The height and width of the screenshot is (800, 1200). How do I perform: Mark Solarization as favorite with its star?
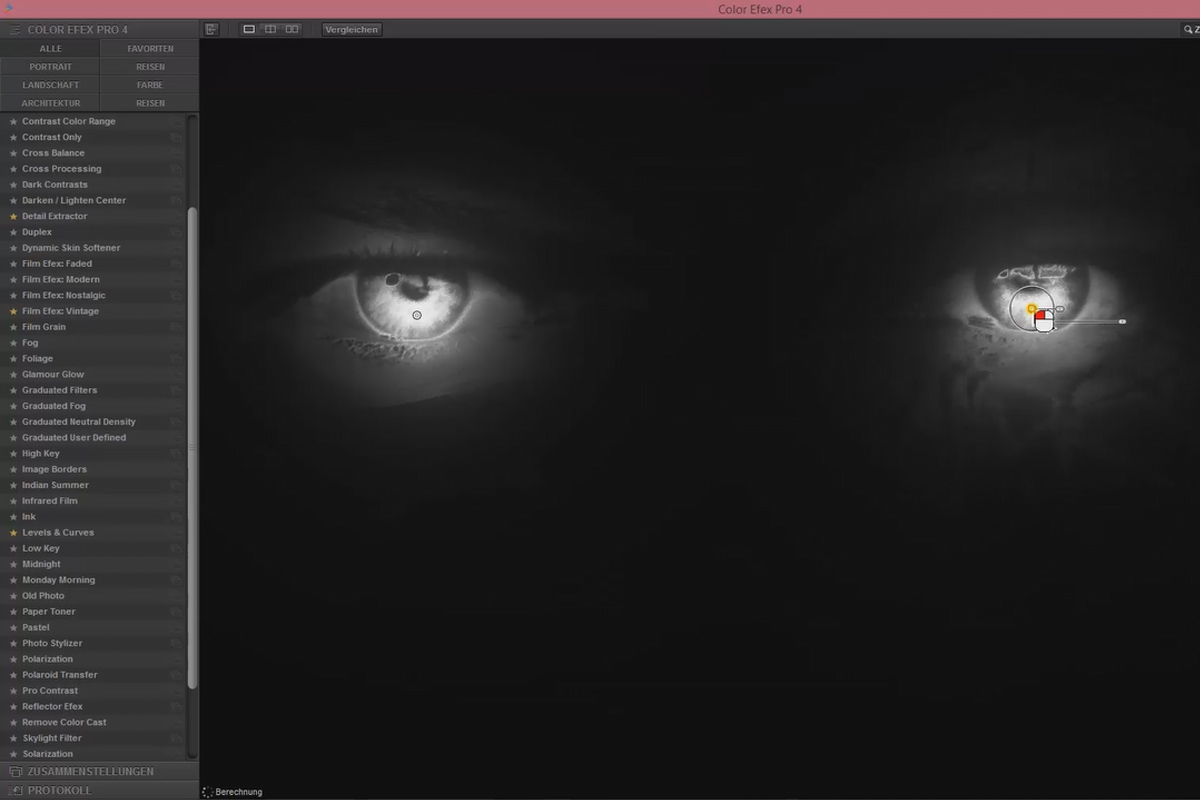click(13, 754)
